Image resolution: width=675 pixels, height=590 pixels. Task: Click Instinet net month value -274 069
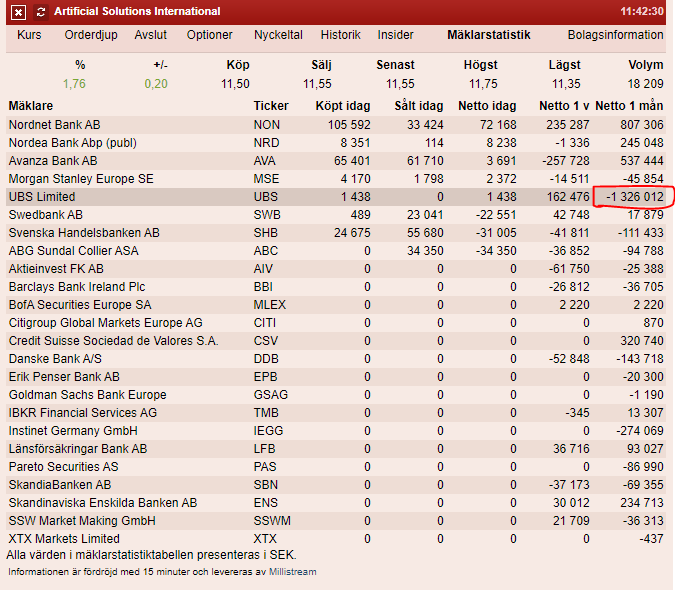tap(640, 431)
